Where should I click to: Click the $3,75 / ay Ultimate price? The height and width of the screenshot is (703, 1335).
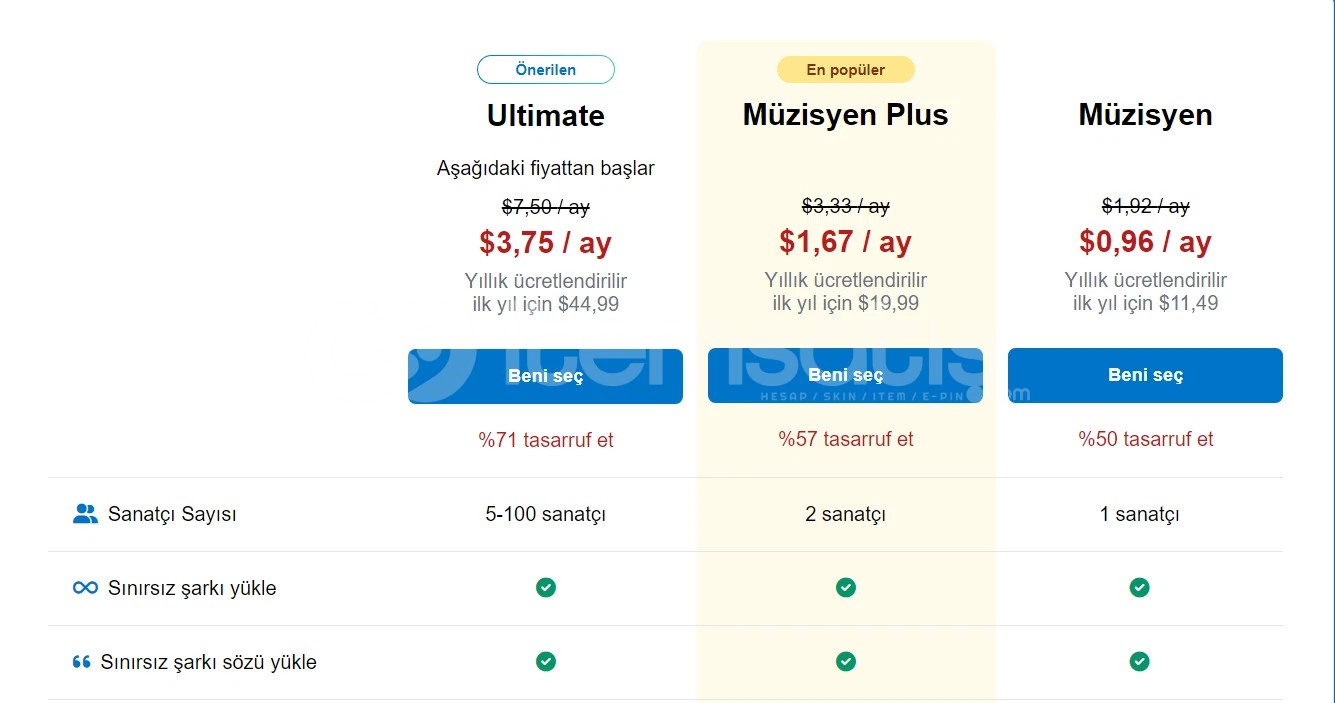click(546, 242)
